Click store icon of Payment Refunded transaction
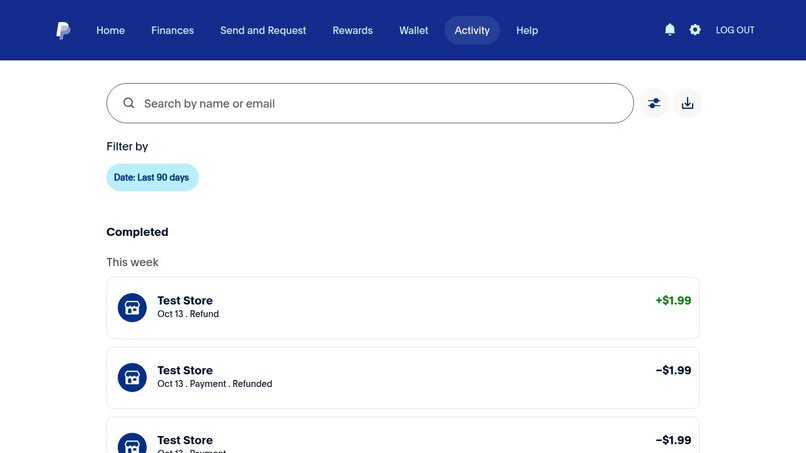806x453 pixels. pos(132,377)
